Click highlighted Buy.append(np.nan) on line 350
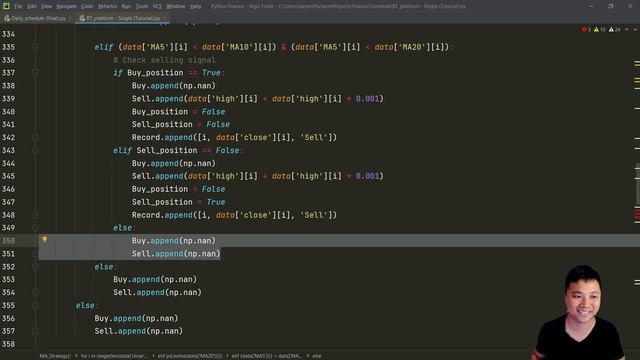Image resolution: width=640 pixels, height=360 pixels. 173,241
